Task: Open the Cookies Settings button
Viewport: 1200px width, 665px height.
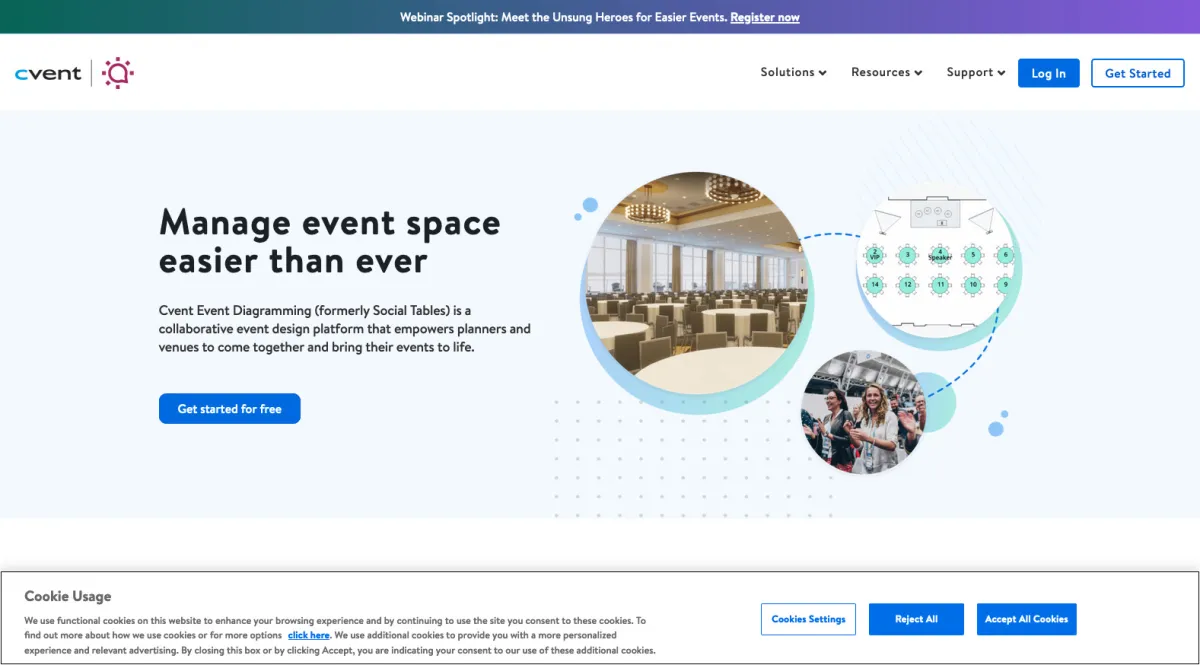Action: 808,619
